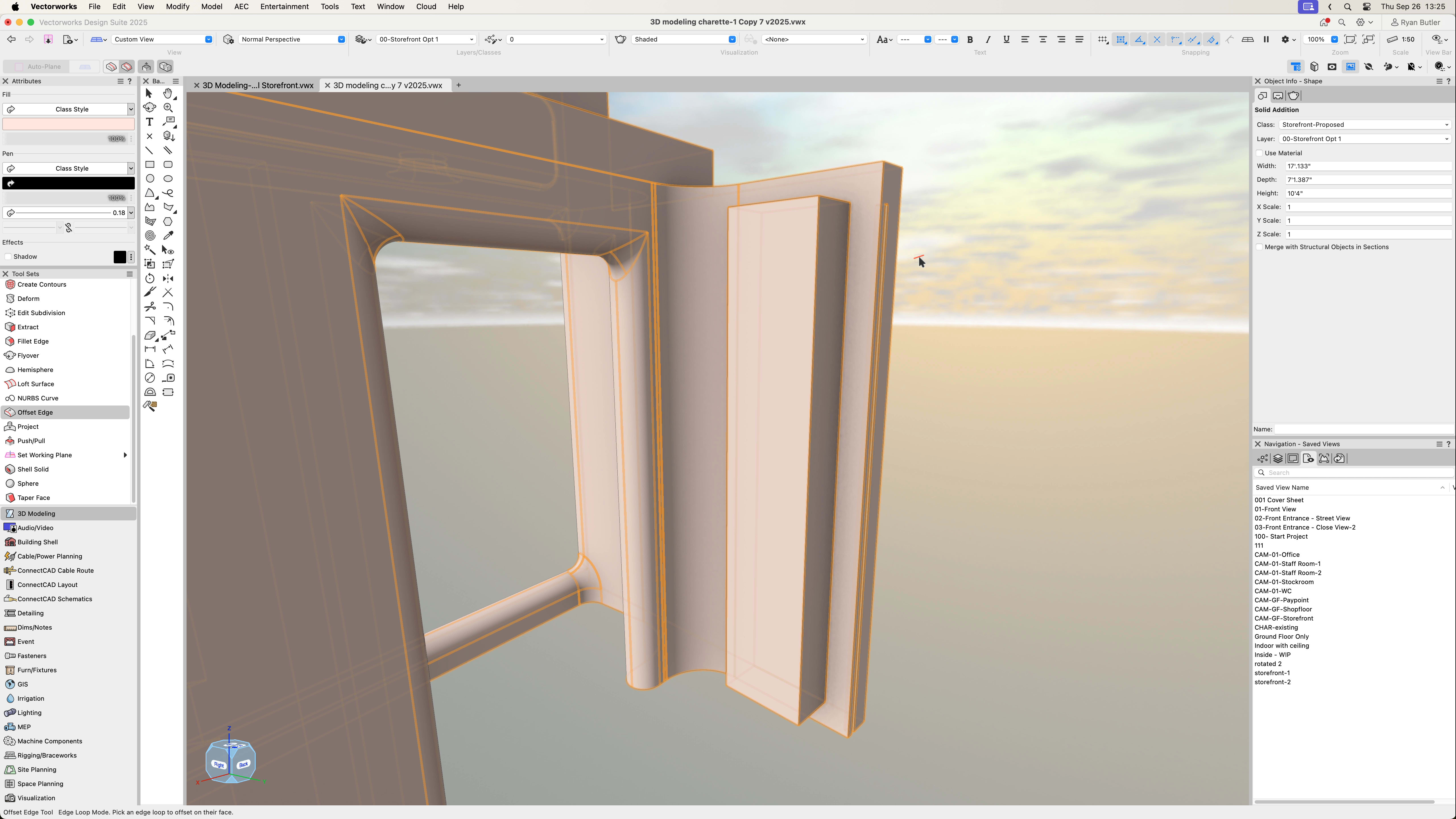Activate the Push/Pull tool
Image resolution: width=1456 pixels, height=819 pixels.
31,441
